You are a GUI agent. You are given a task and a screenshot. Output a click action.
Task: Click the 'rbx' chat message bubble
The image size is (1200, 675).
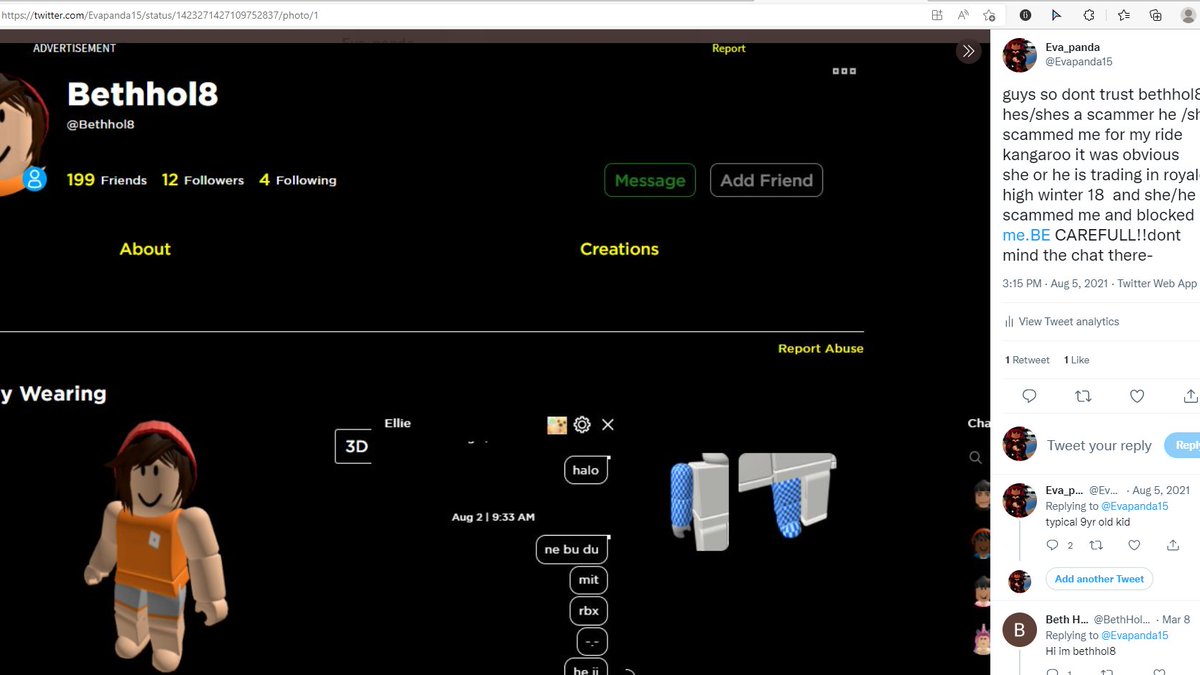[x=589, y=611]
